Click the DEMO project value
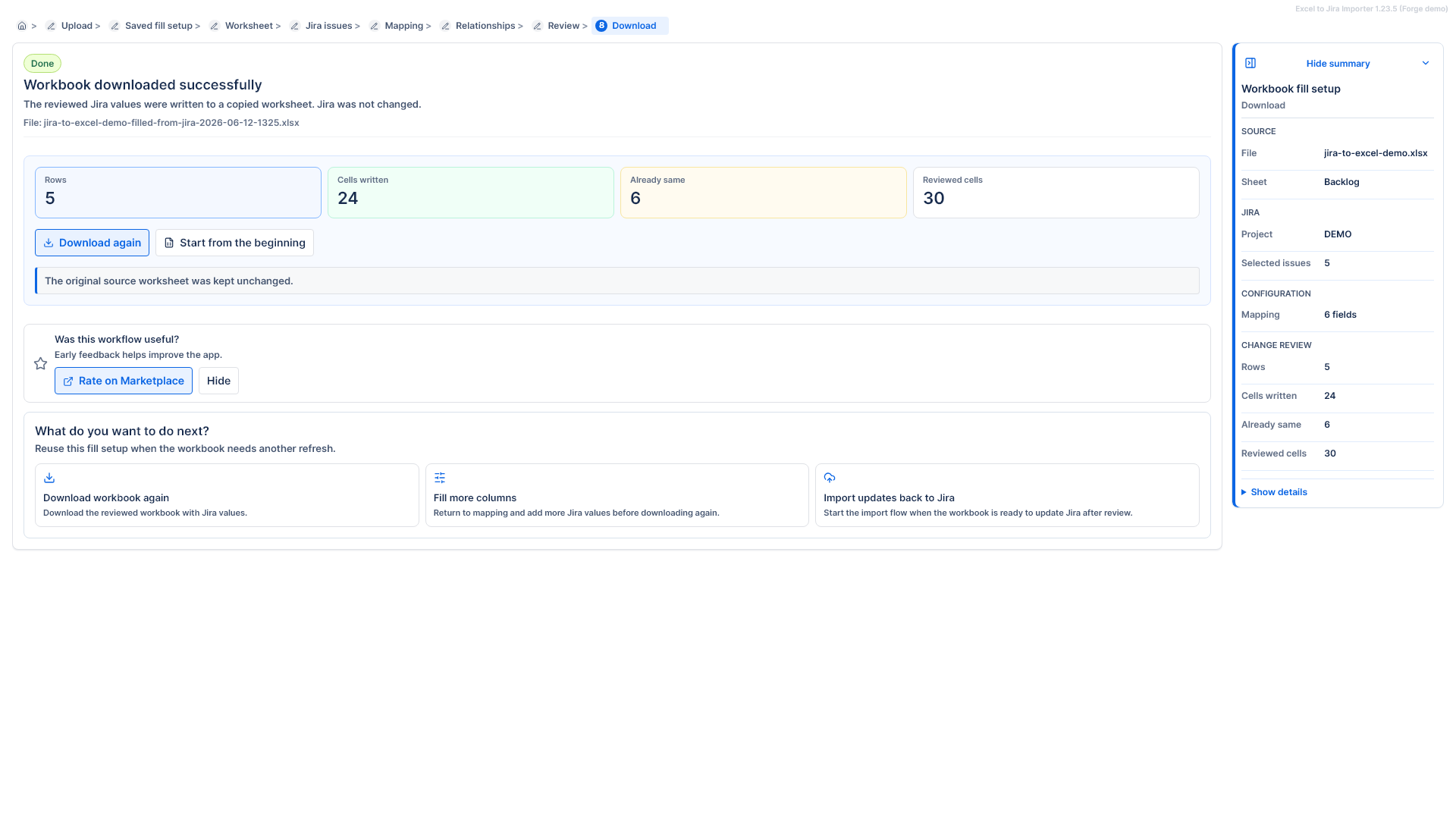The image size is (1456, 819). pyautogui.click(x=1338, y=234)
